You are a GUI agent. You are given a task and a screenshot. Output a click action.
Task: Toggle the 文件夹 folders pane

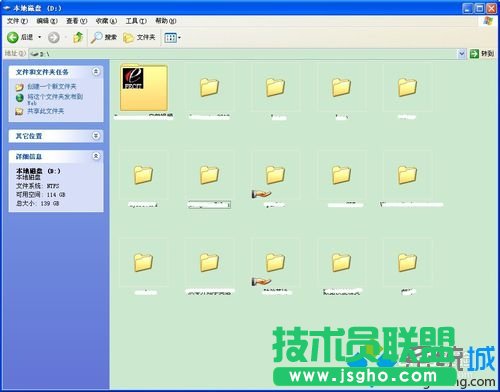click(139, 37)
